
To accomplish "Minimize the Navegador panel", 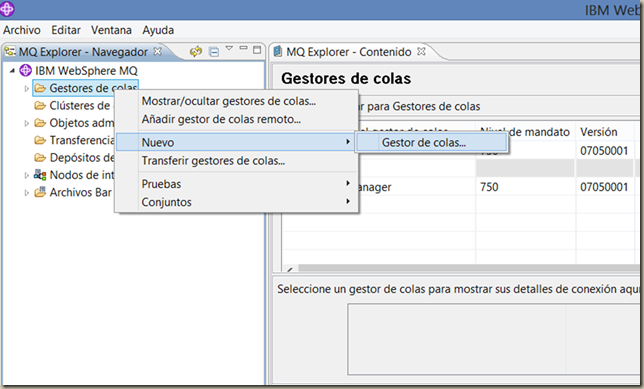I will (x=243, y=48).
